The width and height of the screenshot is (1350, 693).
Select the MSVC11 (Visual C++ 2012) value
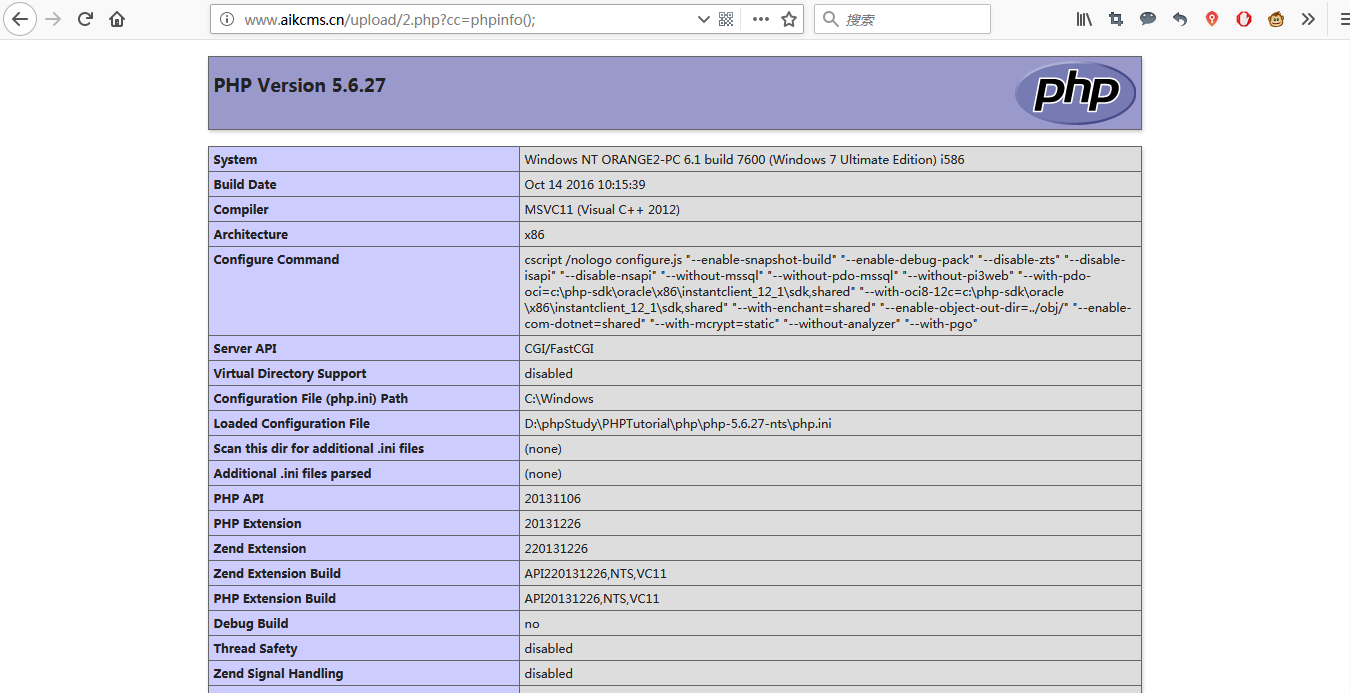(x=602, y=210)
